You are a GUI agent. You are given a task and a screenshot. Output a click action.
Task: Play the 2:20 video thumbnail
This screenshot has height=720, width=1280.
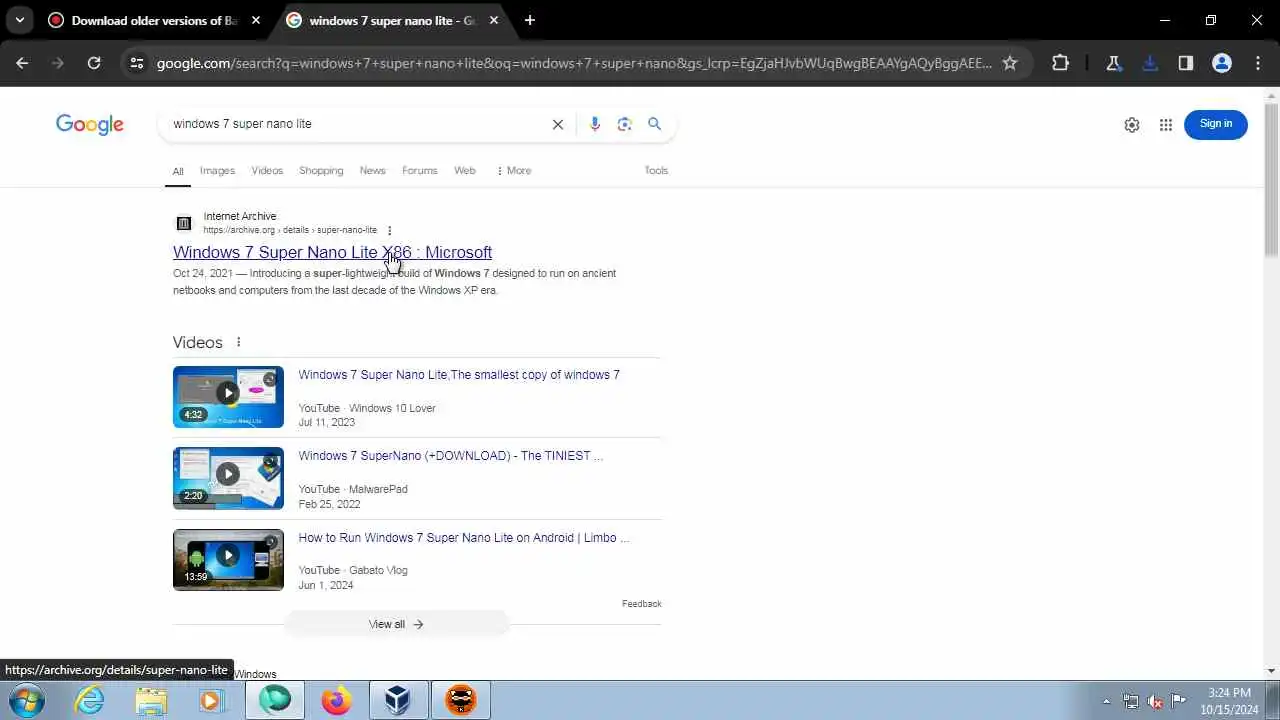click(x=228, y=478)
